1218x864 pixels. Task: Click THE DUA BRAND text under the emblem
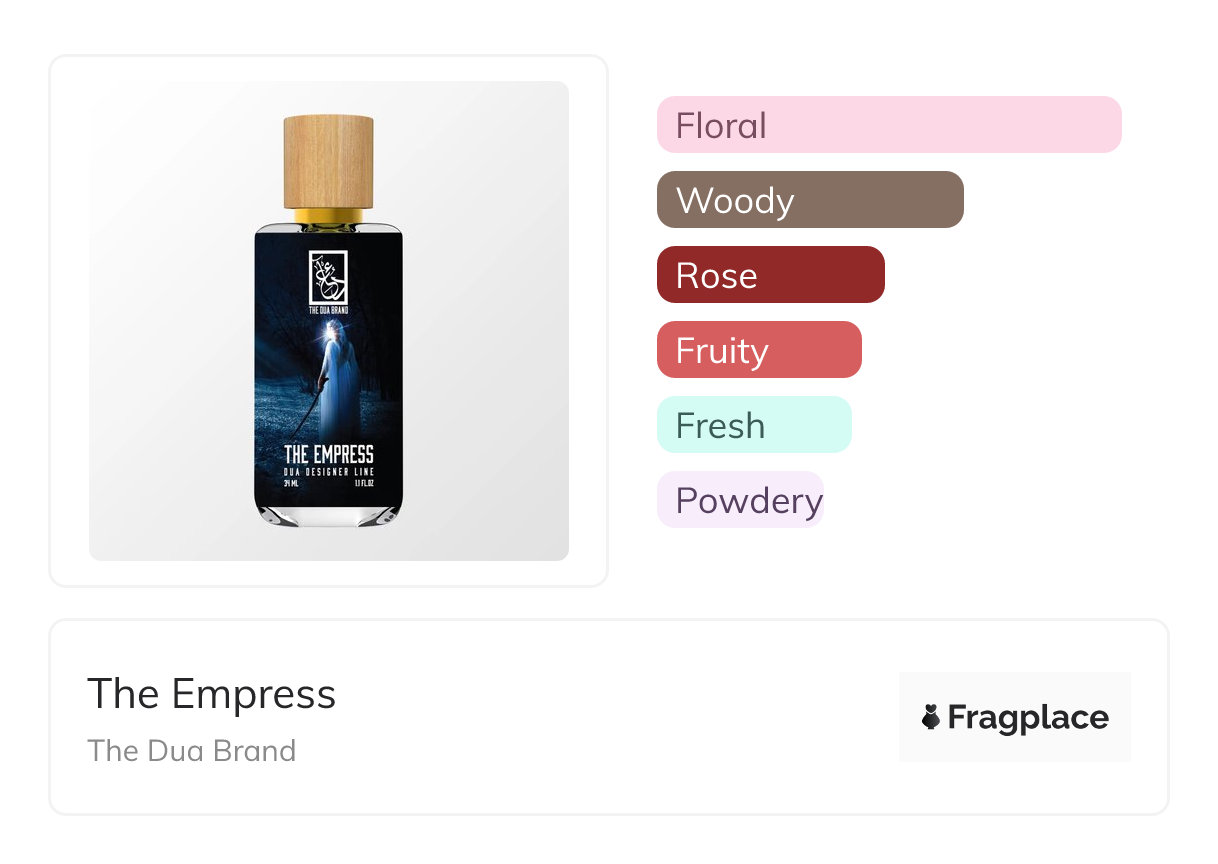[328, 311]
